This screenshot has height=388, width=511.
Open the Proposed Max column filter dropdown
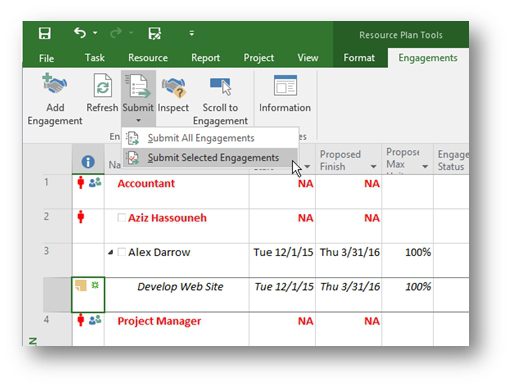click(x=425, y=166)
